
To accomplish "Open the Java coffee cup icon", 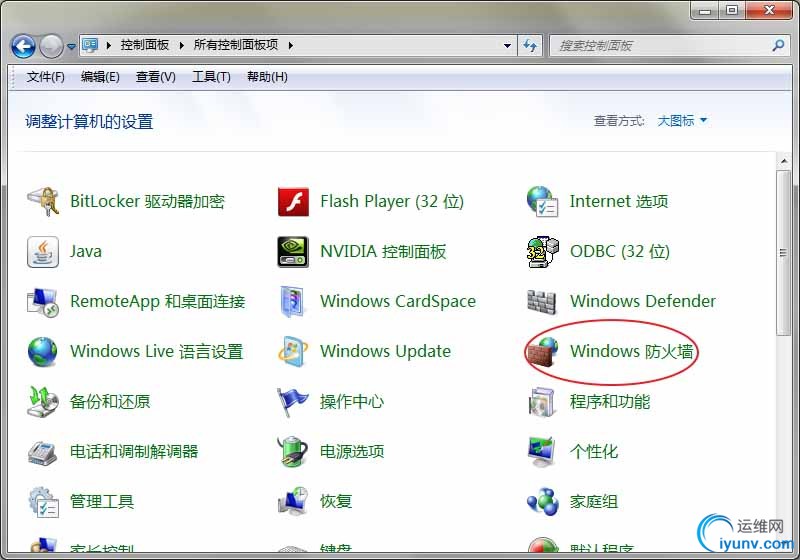I will coord(43,251).
